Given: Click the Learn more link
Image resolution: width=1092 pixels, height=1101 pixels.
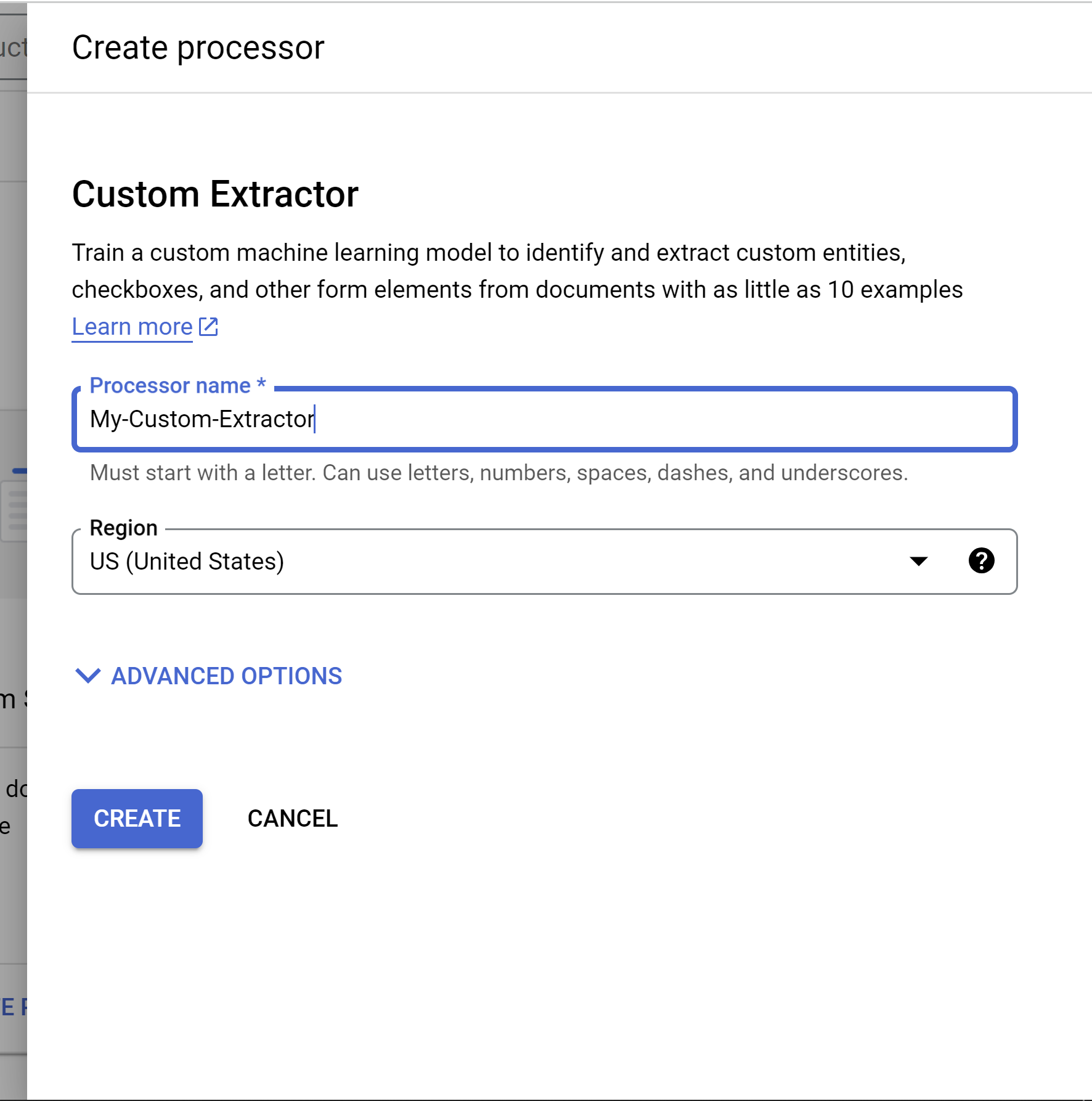Looking at the screenshot, I should (x=132, y=327).
